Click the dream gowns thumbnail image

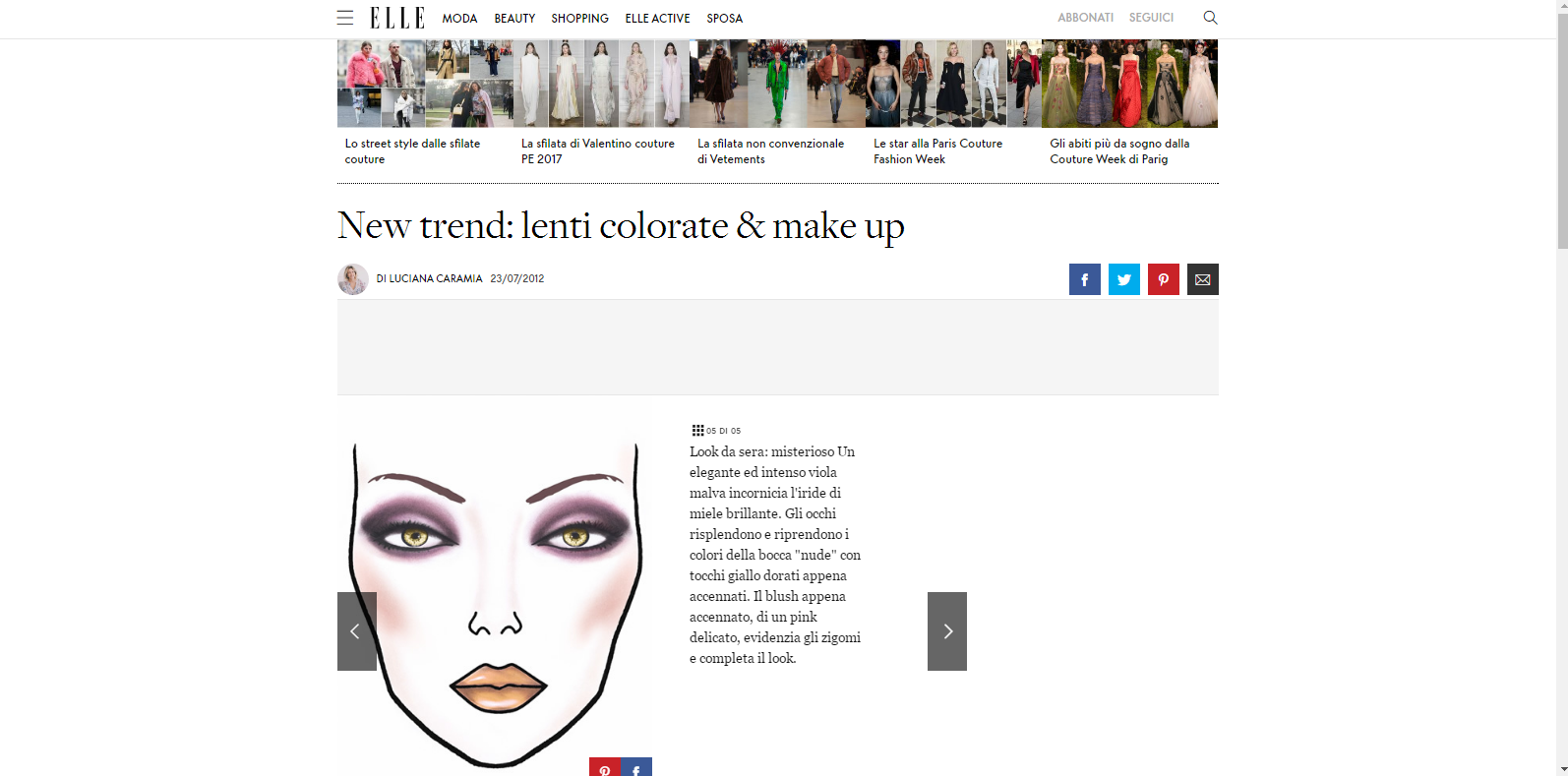1129,84
